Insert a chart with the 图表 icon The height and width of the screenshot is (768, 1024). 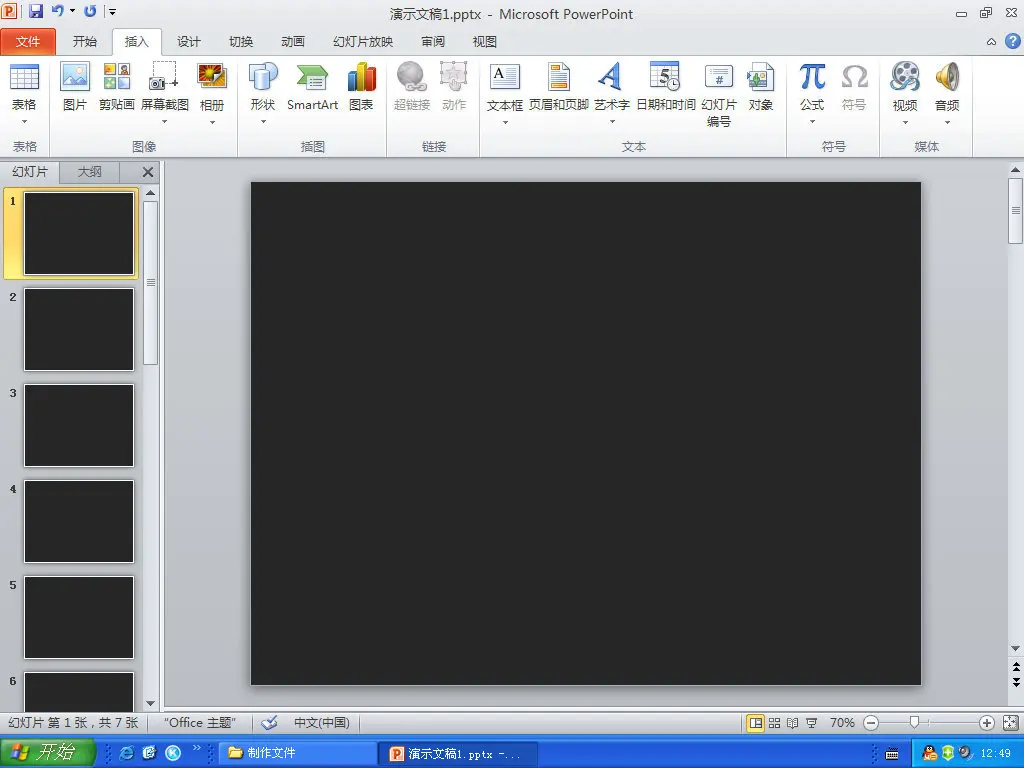361,86
